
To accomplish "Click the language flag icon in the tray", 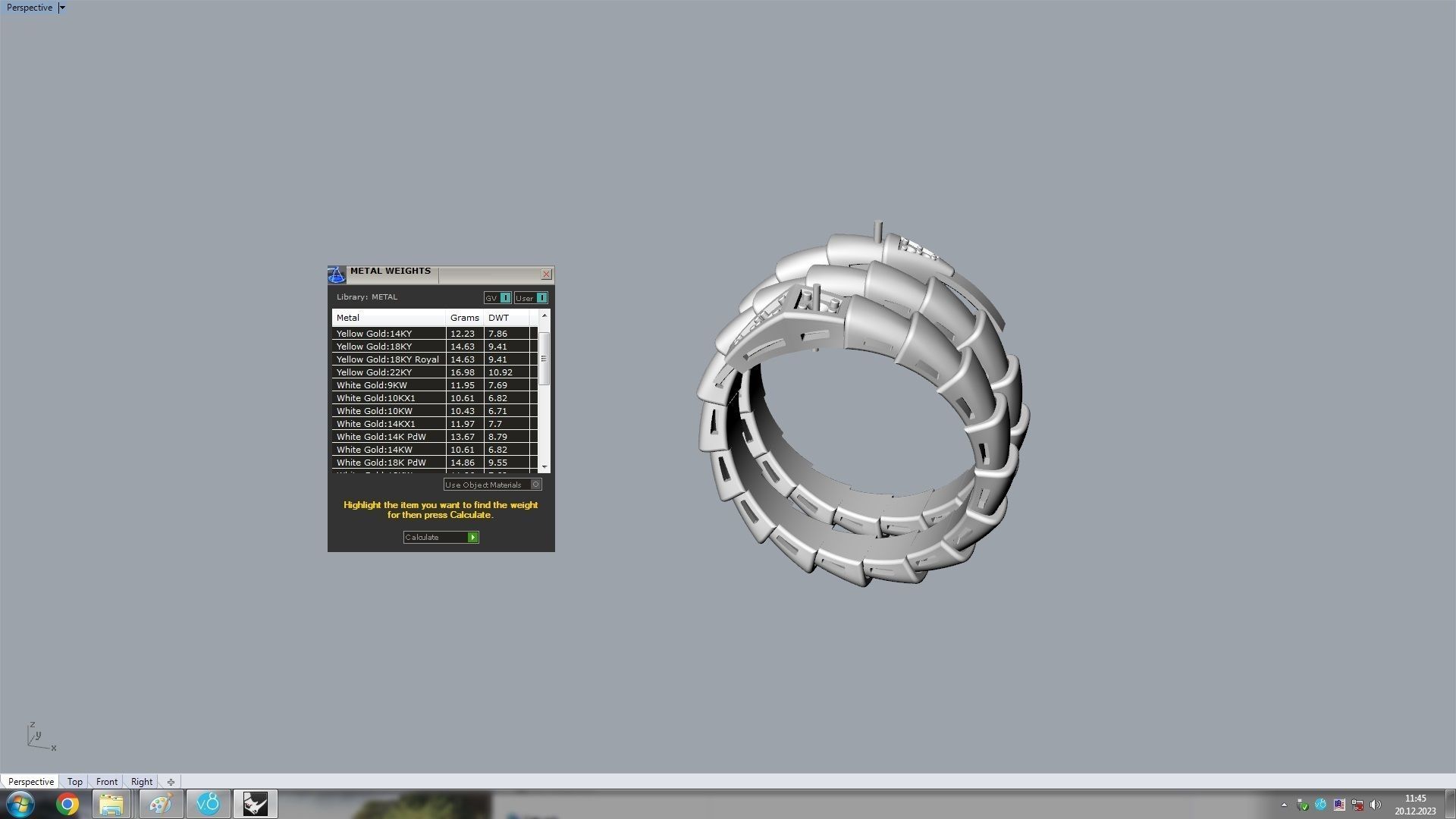I will click(x=1339, y=805).
